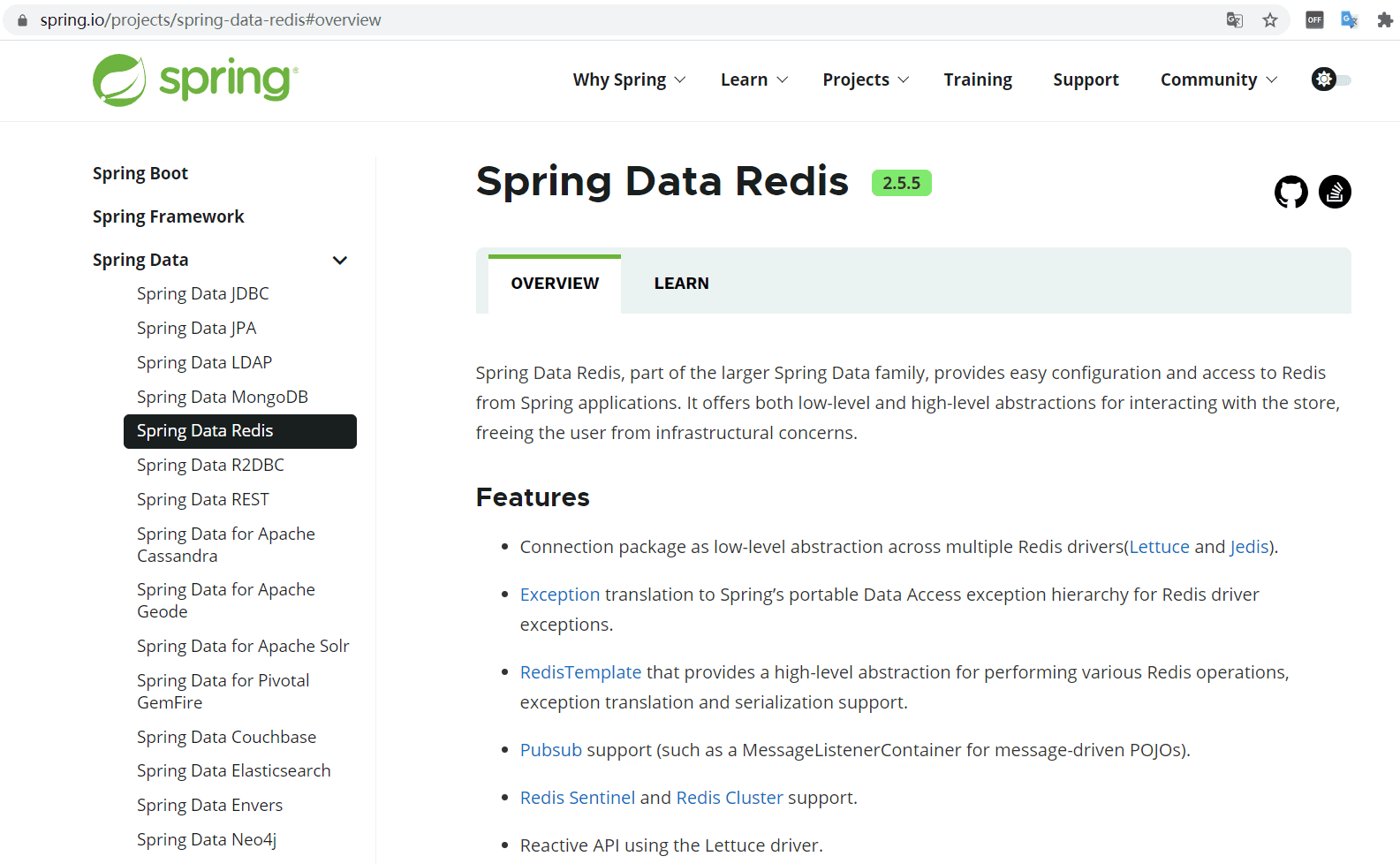Open the Exception translation link

(560, 595)
